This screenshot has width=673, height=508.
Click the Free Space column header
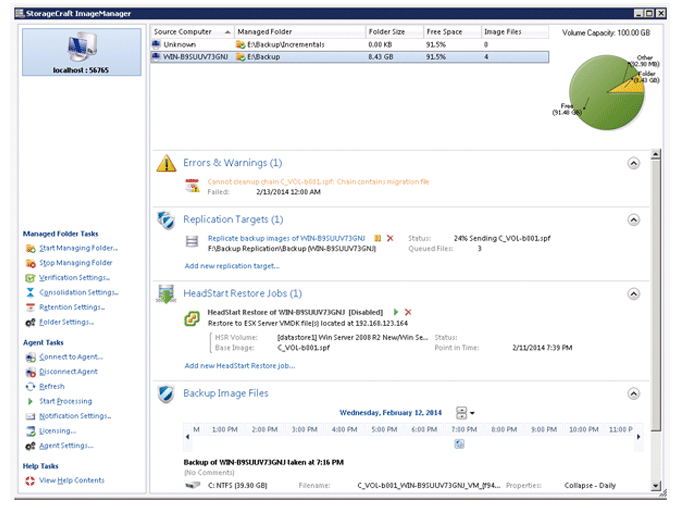[x=452, y=32]
